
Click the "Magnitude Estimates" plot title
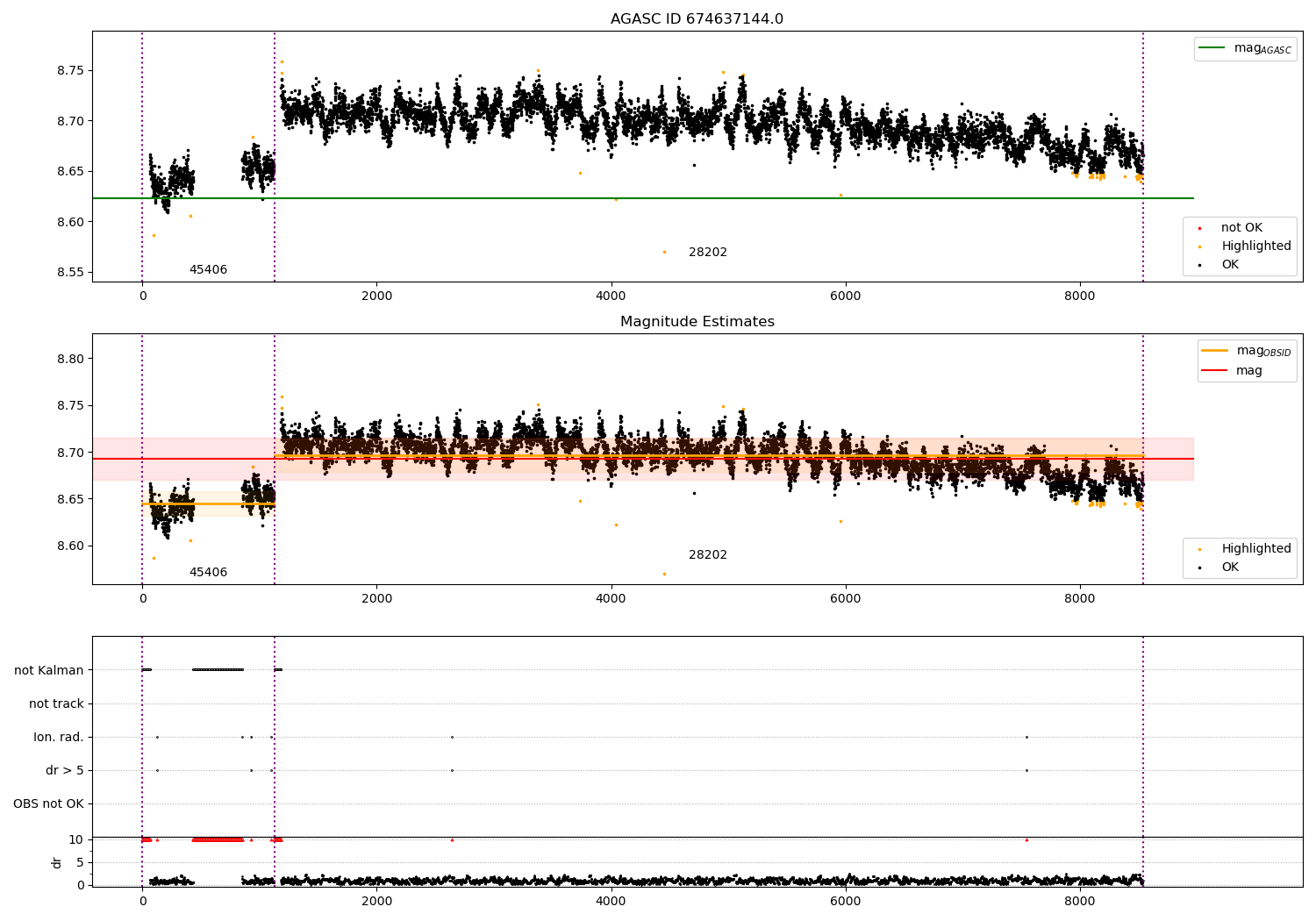697,322
